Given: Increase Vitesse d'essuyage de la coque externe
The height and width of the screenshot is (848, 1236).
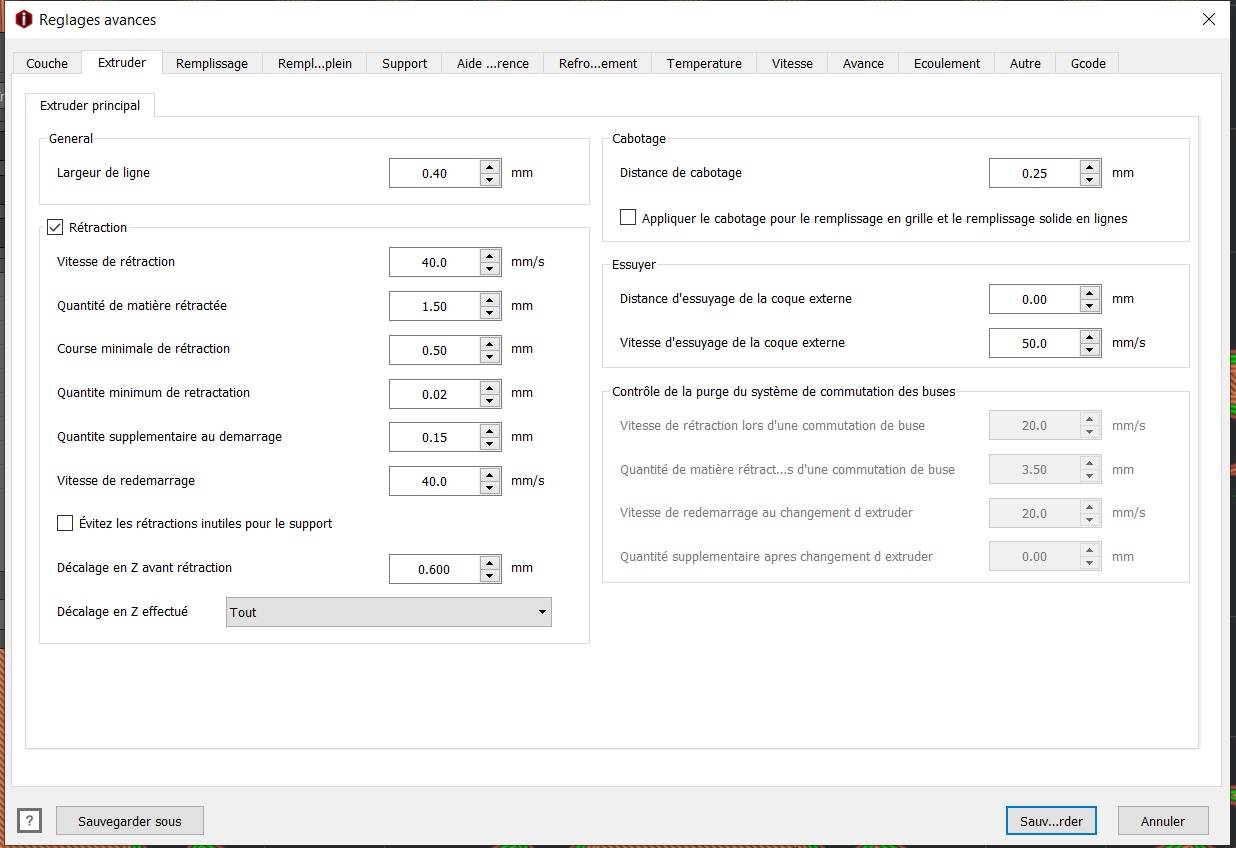Looking at the screenshot, I should pyautogui.click(x=1090, y=337).
